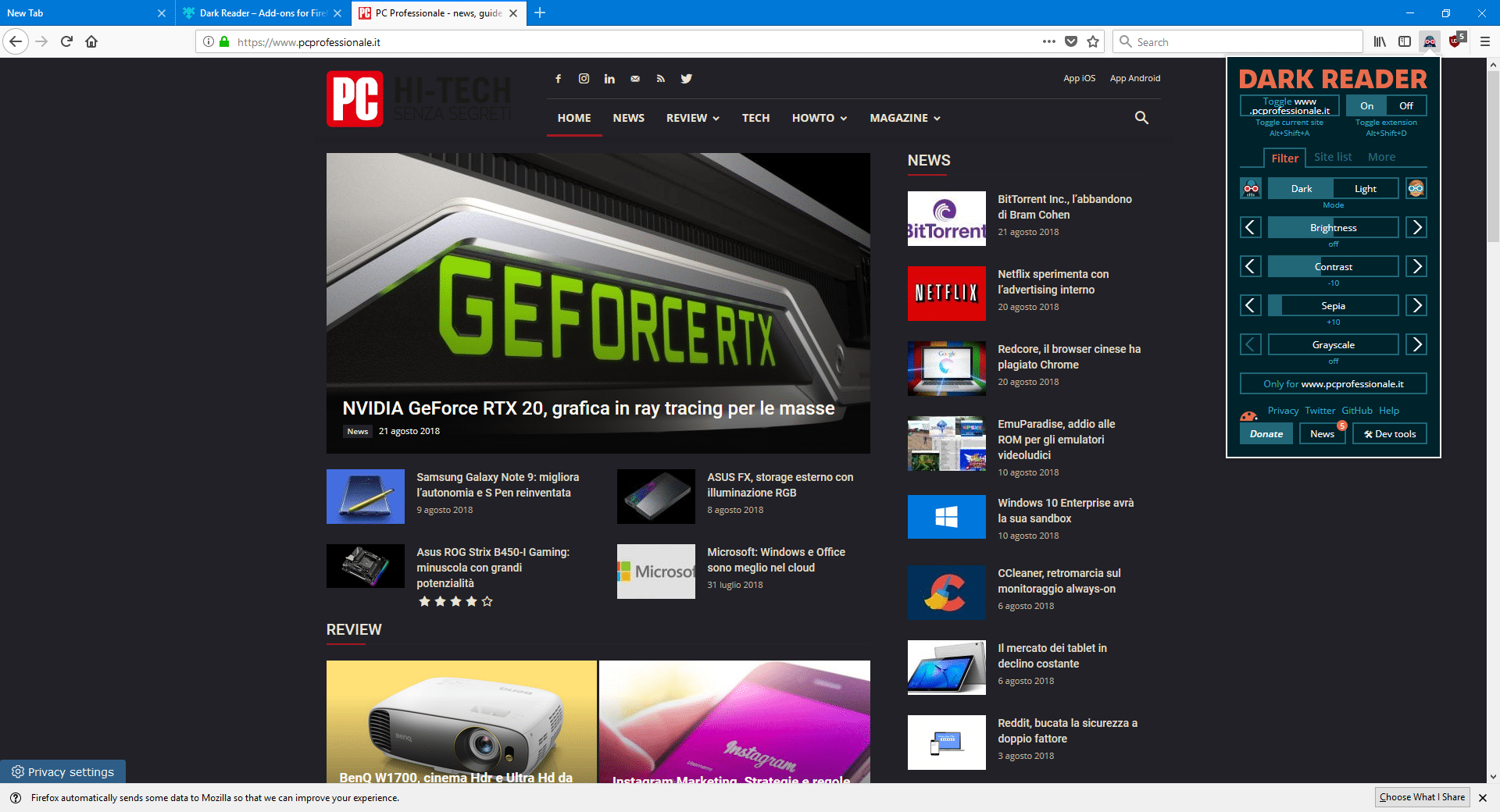Click the Dark Reader extension toolbar icon
Image resolution: width=1500 pixels, height=812 pixels.
[x=1429, y=41]
